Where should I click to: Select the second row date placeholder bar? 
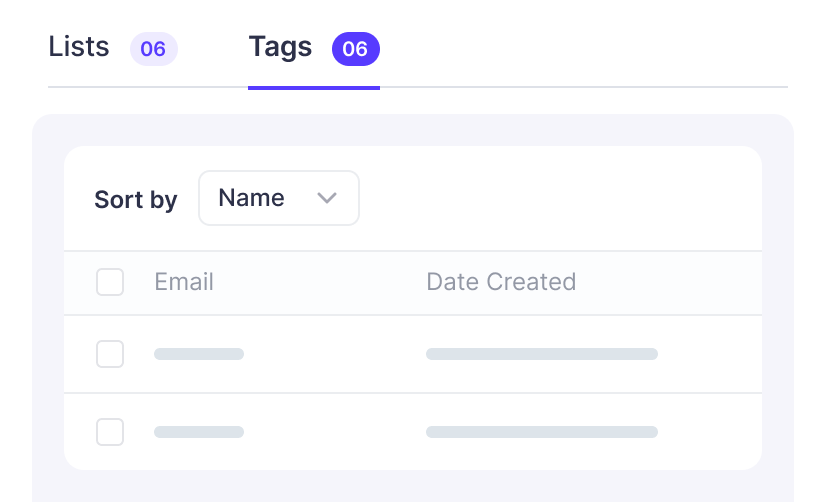pos(541,432)
